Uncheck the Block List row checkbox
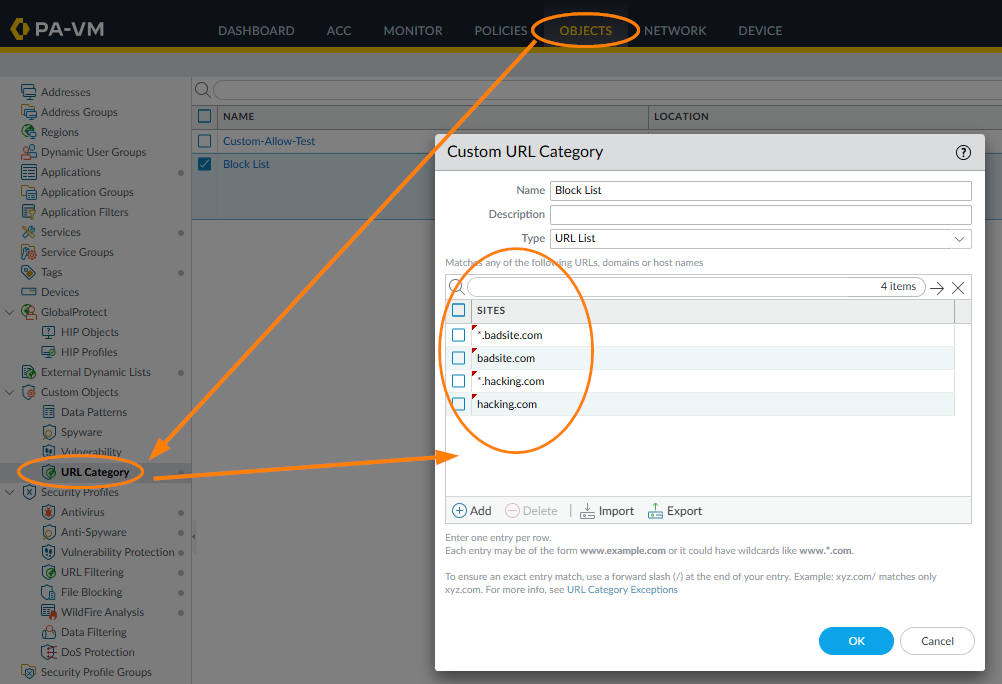1002x684 pixels. click(204, 164)
